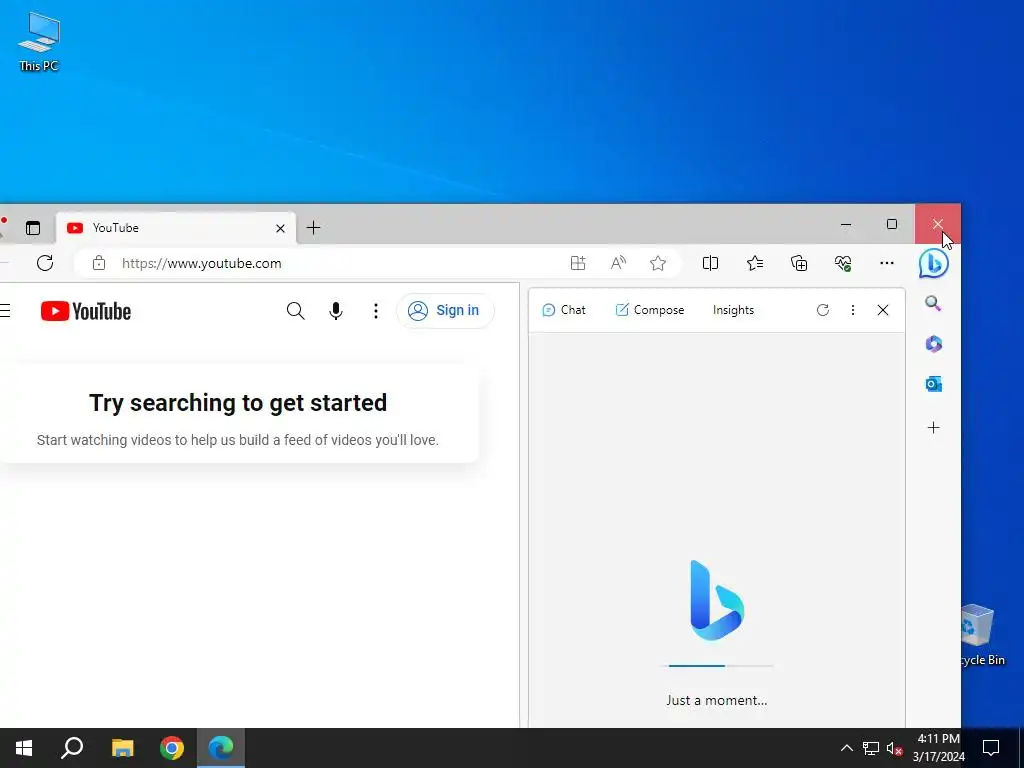Screen dimensions: 1024x768
Task: Switch to the Chat tab
Action: (x=564, y=310)
